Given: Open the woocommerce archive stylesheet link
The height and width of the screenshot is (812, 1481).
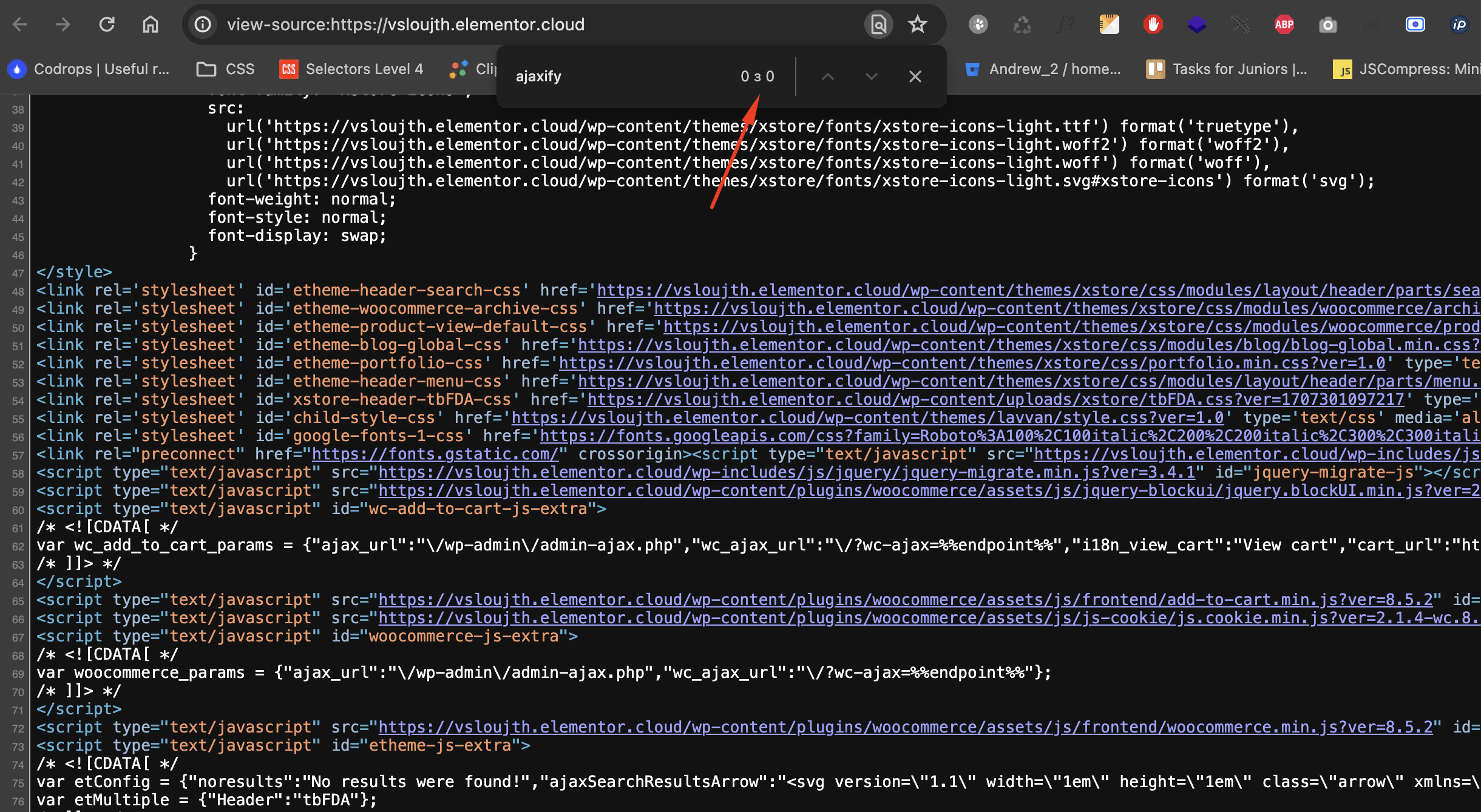Looking at the screenshot, I should [x=1067, y=308].
